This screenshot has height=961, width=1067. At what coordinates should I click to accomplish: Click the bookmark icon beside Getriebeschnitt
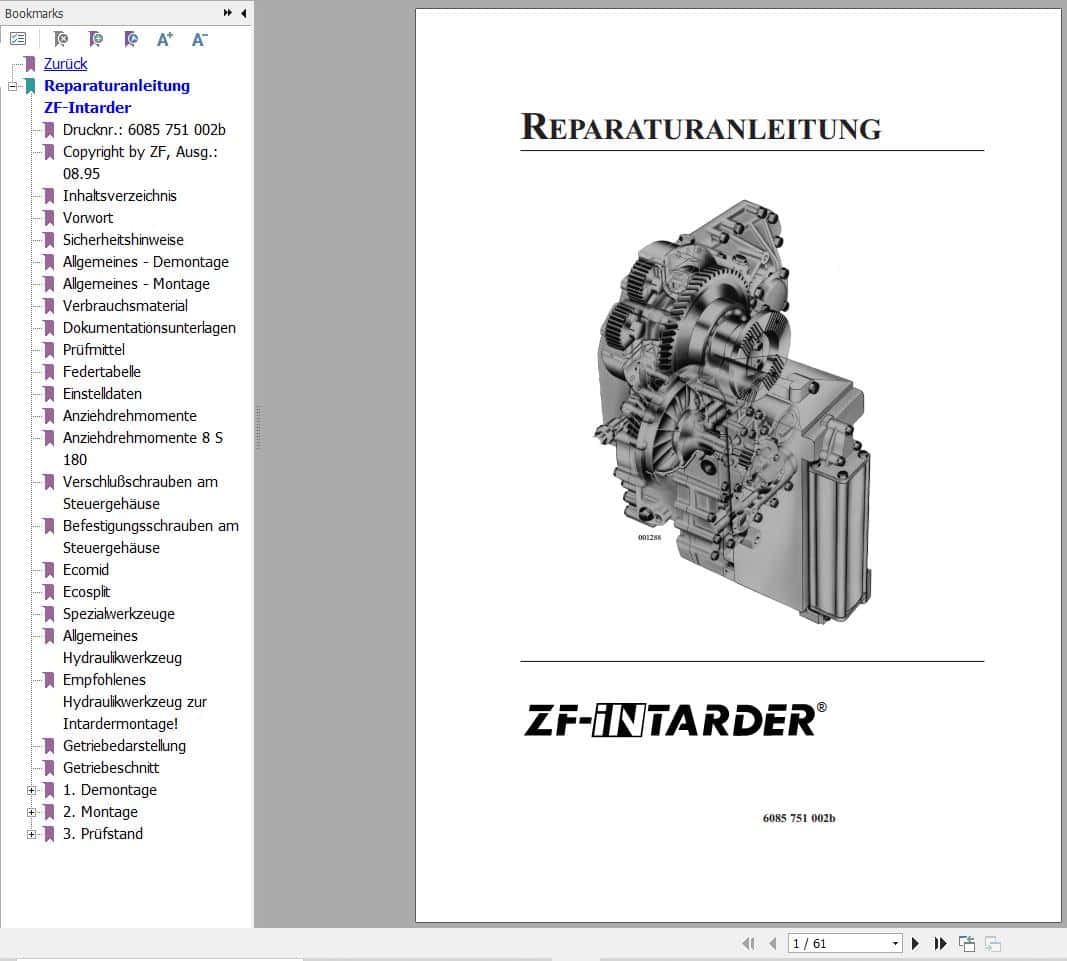tap(49, 768)
